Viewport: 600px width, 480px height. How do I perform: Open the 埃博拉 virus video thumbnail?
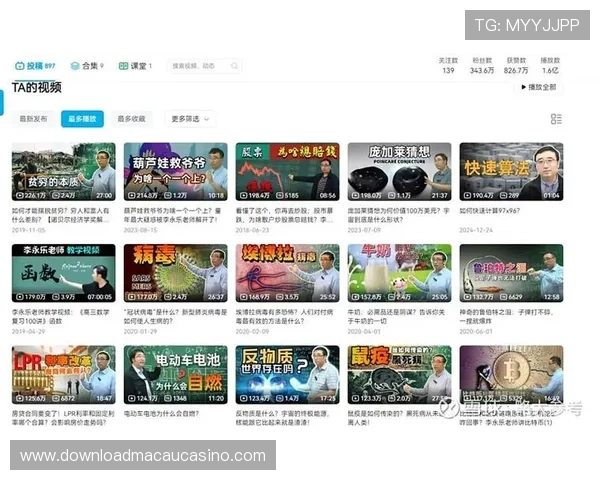click(x=287, y=273)
